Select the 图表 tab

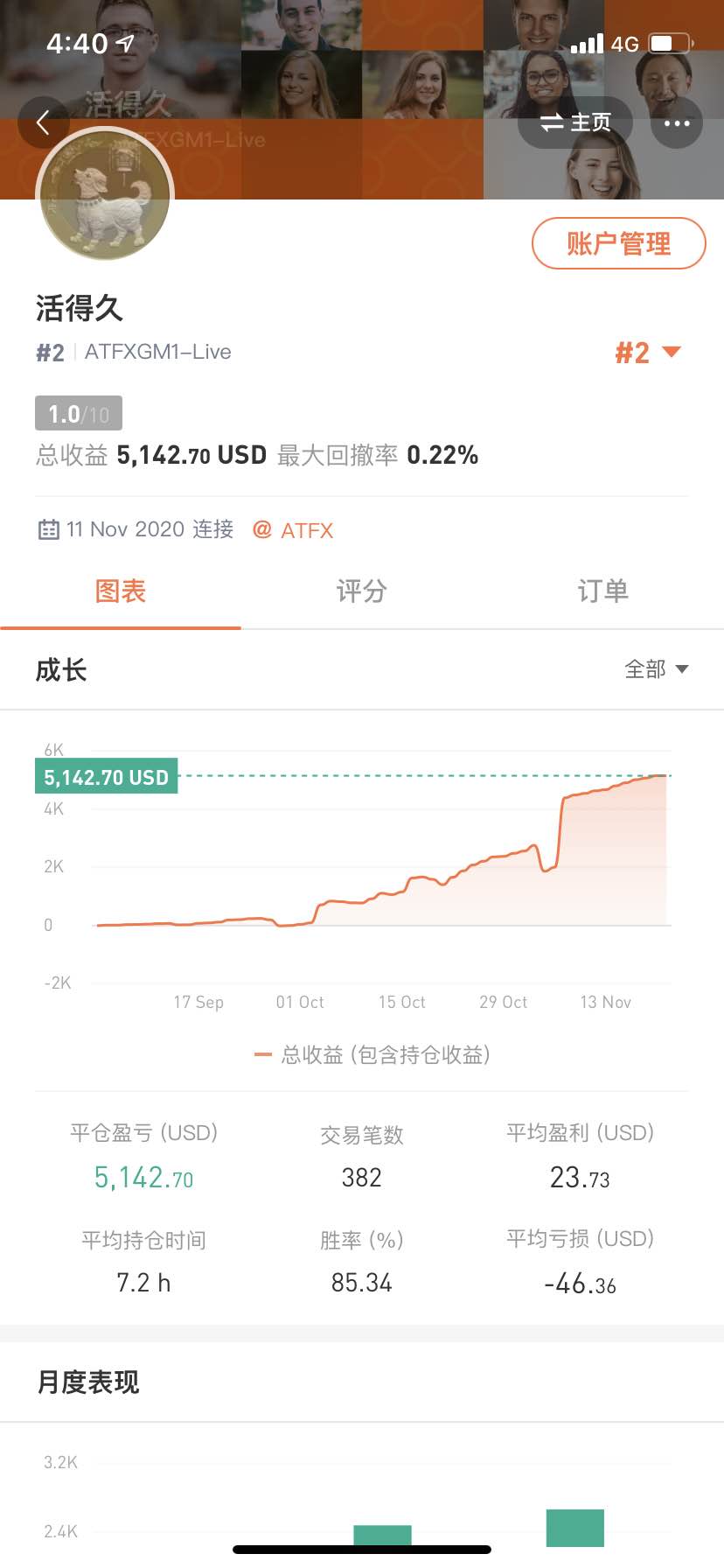pos(121,591)
